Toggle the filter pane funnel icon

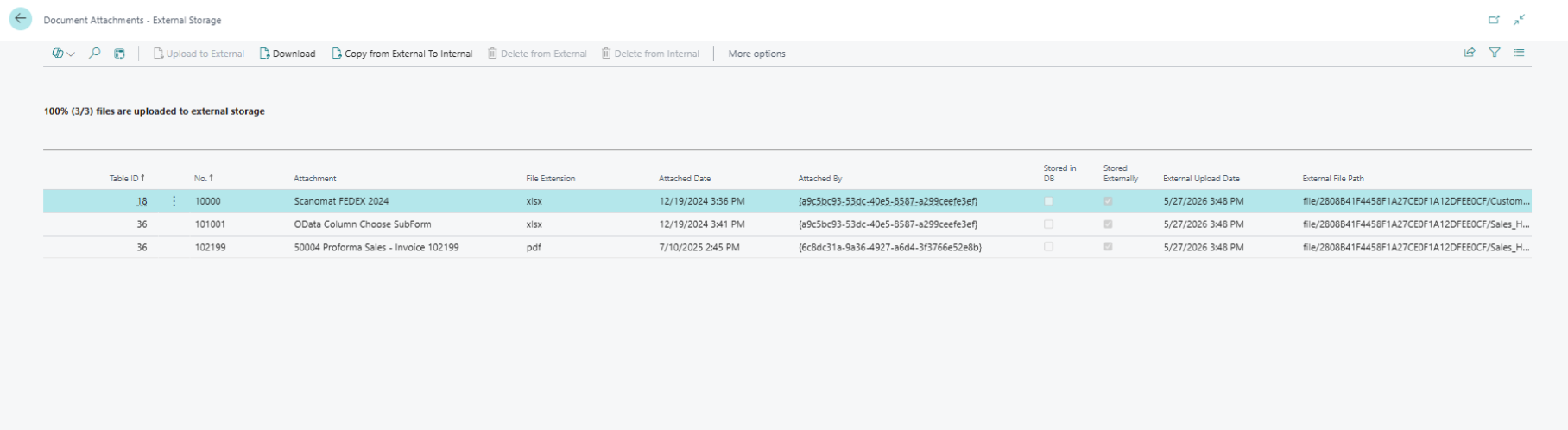click(x=1494, y=53)
